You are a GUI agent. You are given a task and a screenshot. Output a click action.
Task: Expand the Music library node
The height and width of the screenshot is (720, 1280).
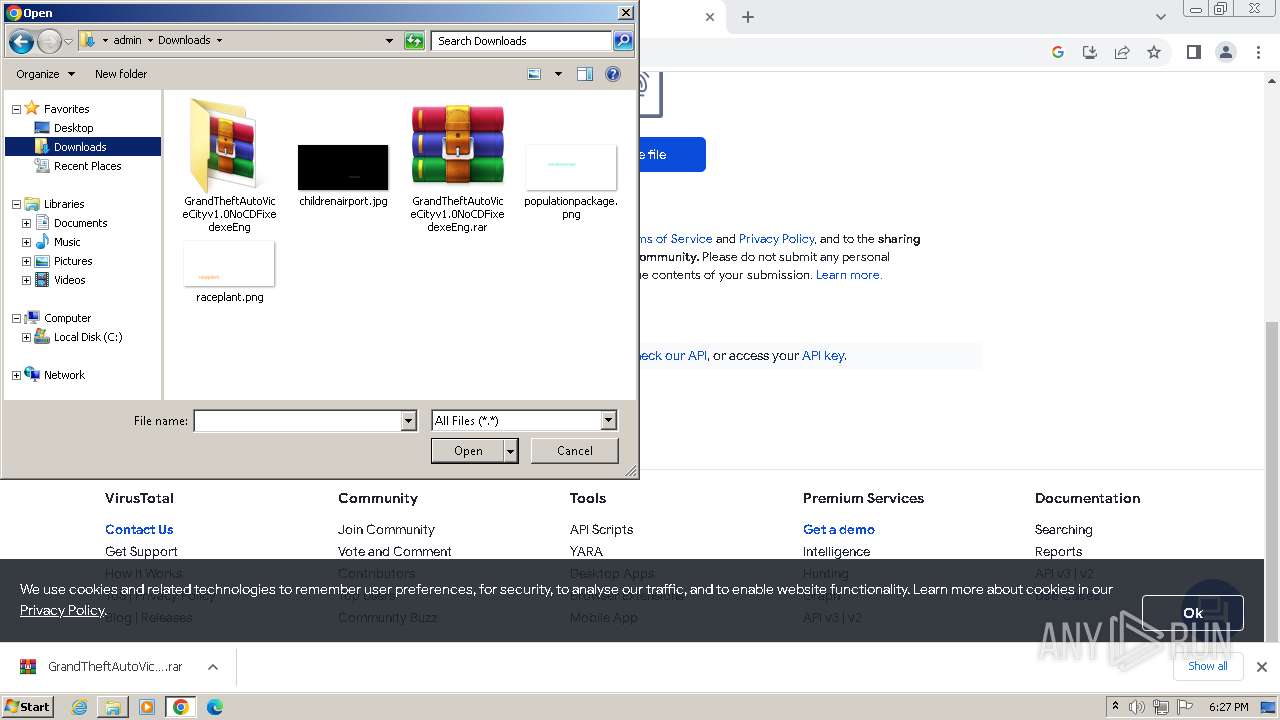click(x=26, y=242)
